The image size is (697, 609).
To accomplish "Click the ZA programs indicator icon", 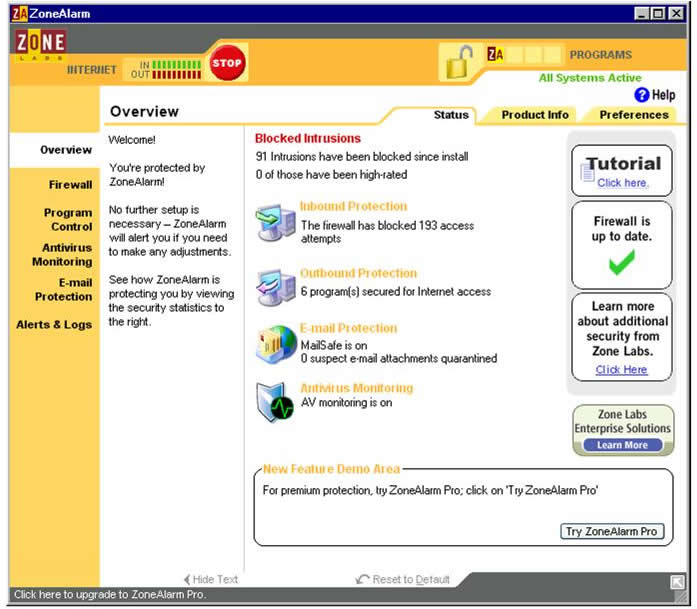I will click(x=495, y=54).
